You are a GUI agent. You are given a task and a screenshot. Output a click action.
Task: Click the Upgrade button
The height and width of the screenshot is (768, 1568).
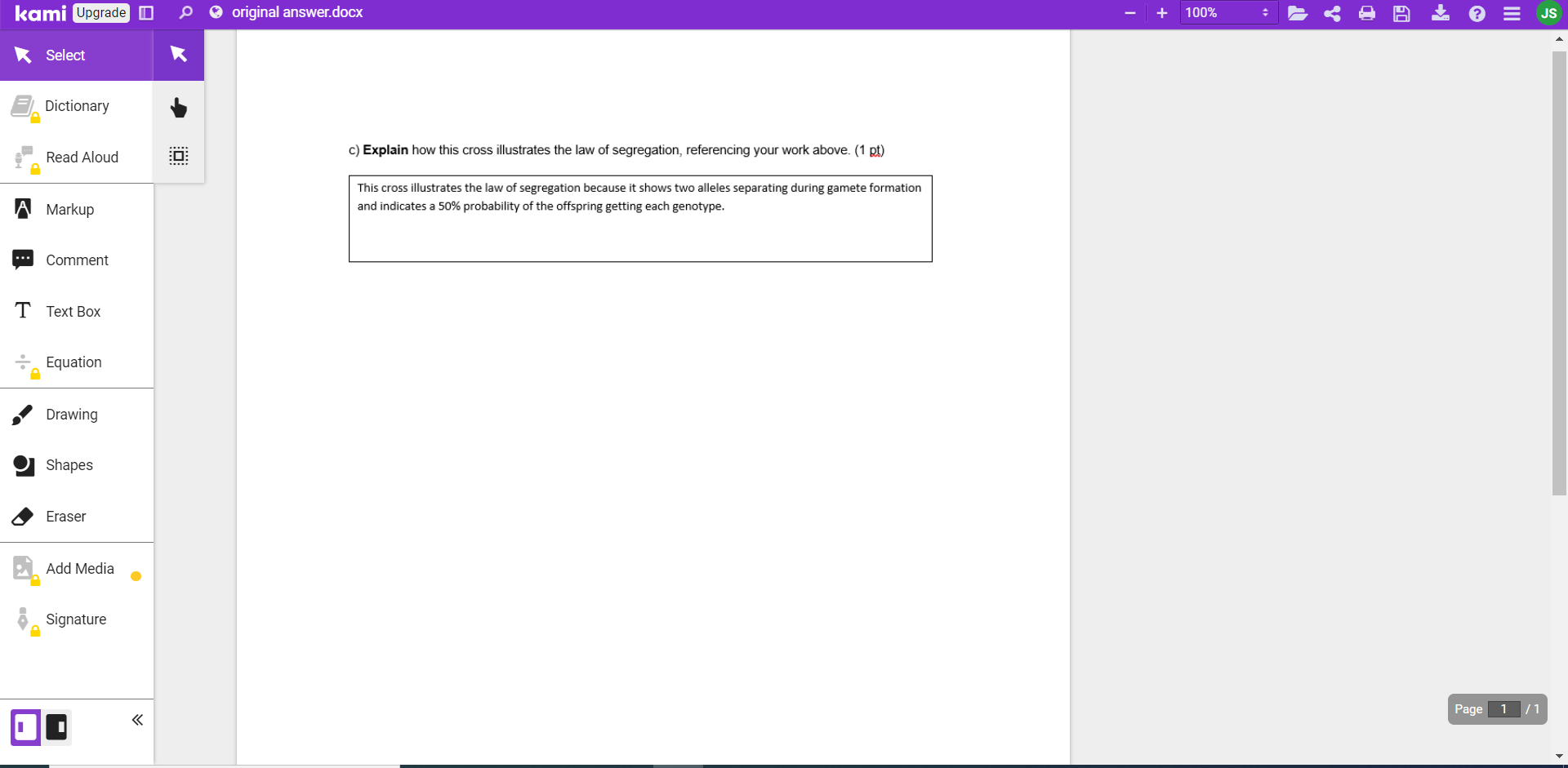[x=101, y=13]
